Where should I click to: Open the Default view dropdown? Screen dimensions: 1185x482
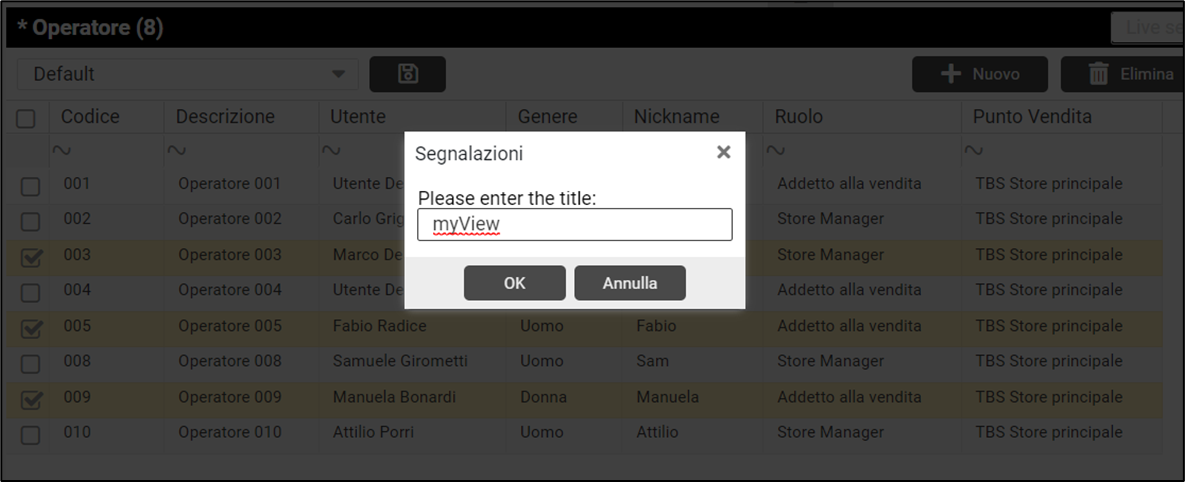pos(187,74)
